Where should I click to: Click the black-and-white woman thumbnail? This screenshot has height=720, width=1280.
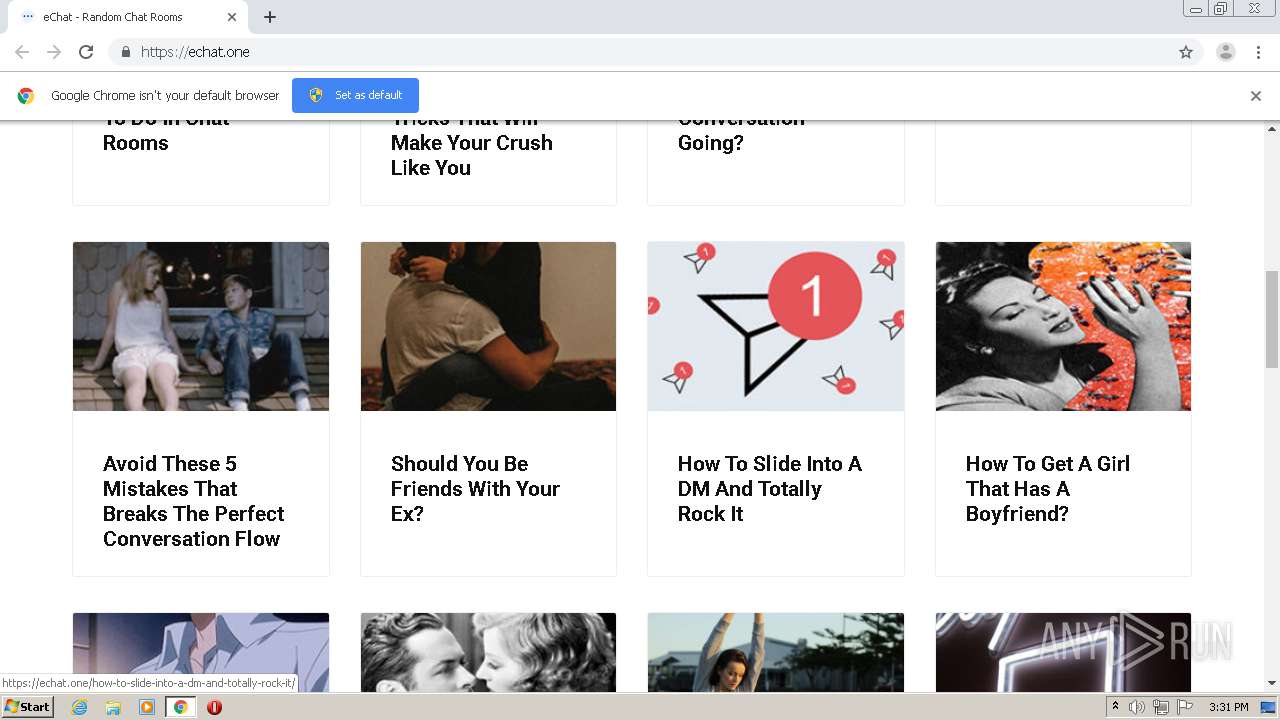pyautogui.click(x=1063, y=326)
